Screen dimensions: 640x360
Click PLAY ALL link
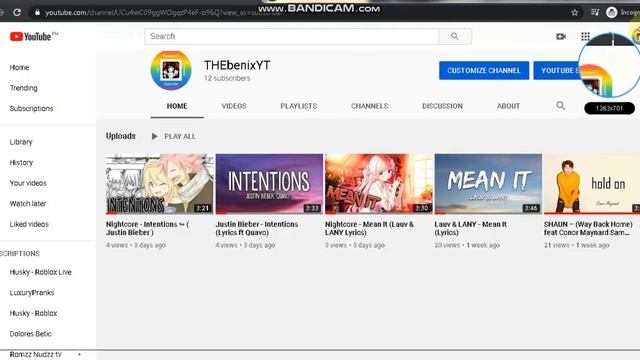(x=180, y=136)
